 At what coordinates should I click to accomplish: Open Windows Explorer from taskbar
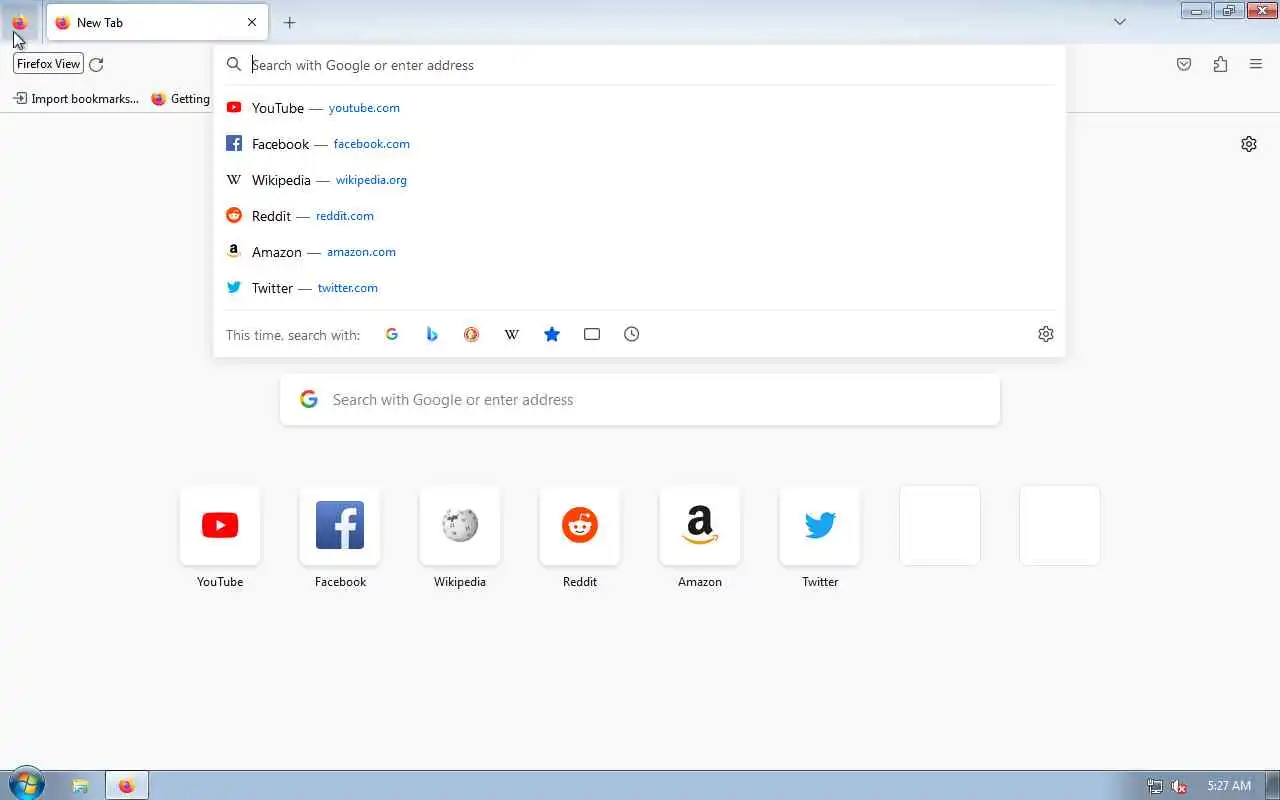[x=81, y=786]
